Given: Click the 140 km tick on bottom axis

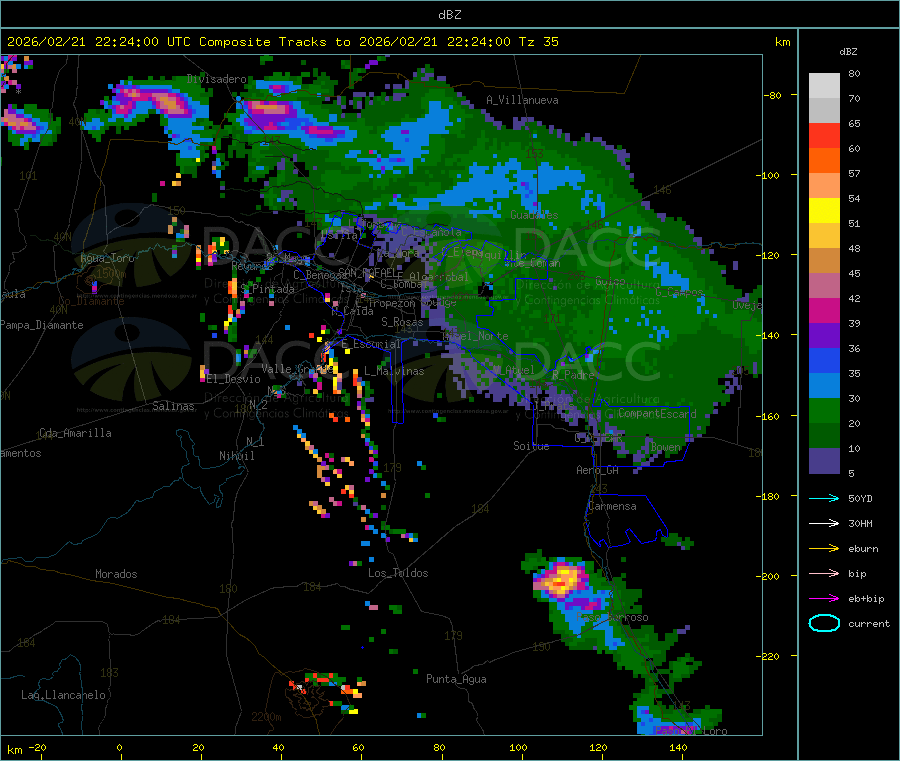Looking at the screenshot, I should point(678,747).
